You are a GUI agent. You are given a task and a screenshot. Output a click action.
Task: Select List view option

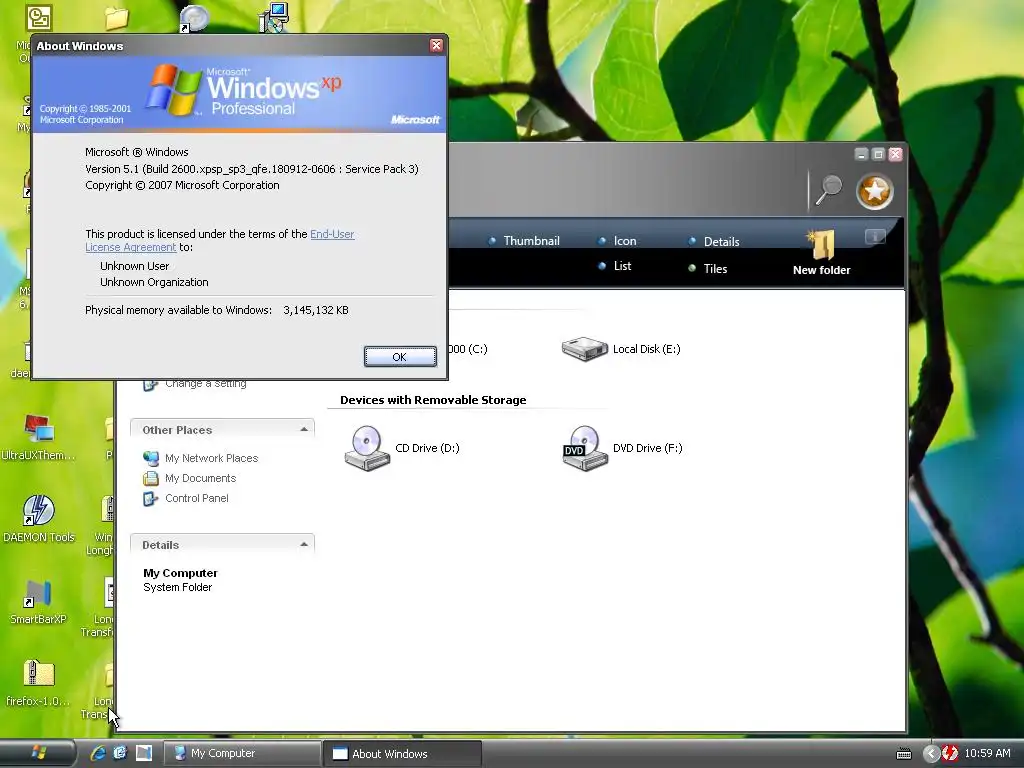click(x=615, y=266)
